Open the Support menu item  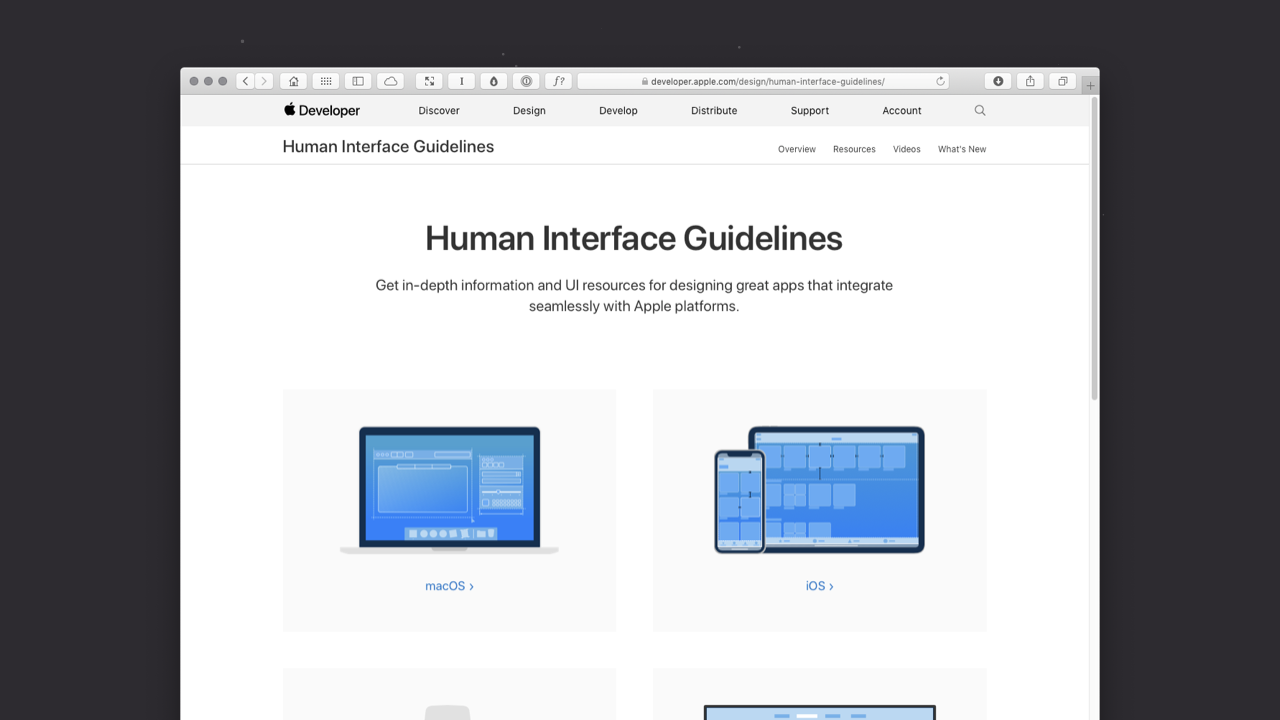pos(810,111)
